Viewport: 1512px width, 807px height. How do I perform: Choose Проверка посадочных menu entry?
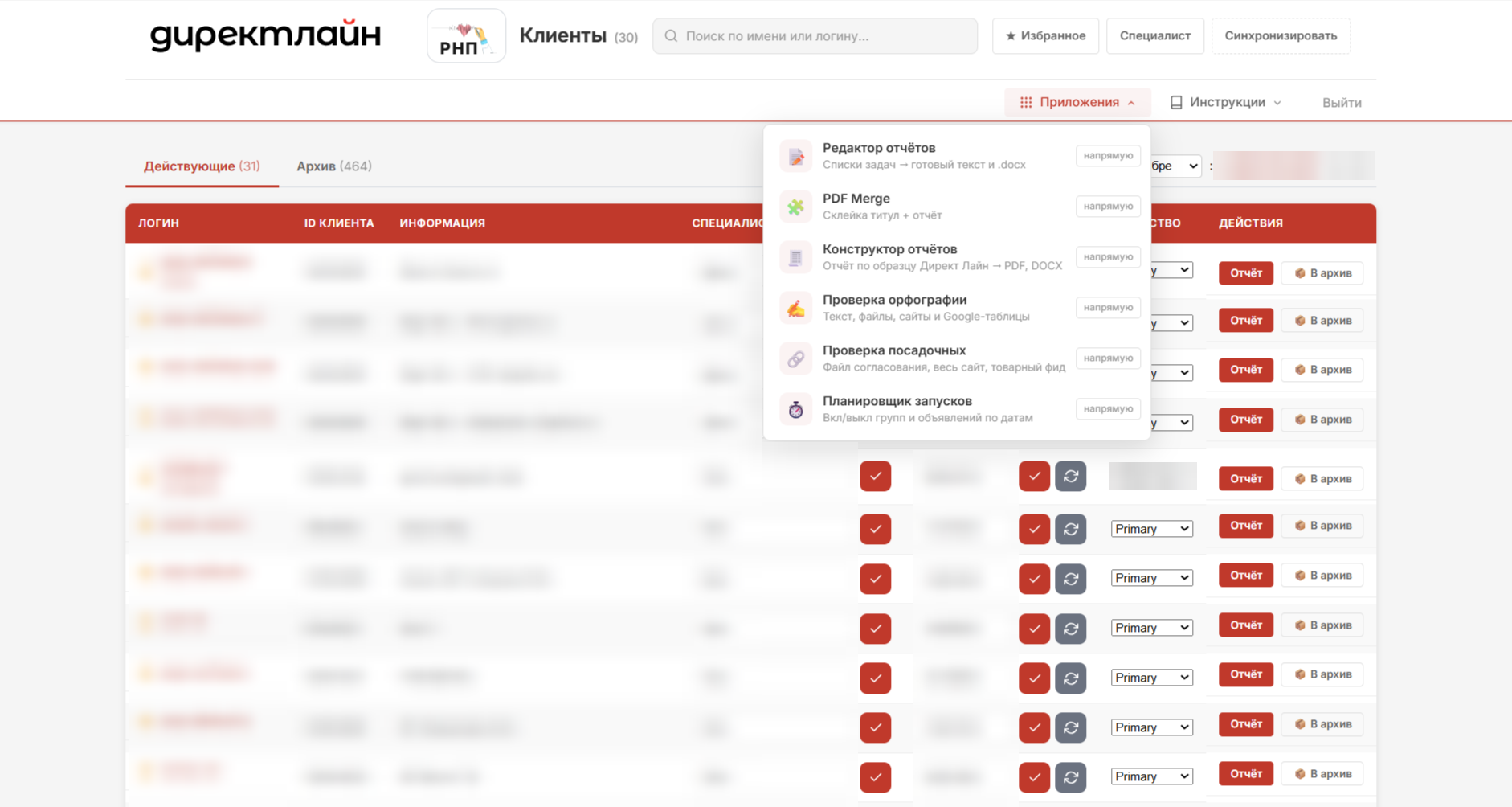pos(957,358)
